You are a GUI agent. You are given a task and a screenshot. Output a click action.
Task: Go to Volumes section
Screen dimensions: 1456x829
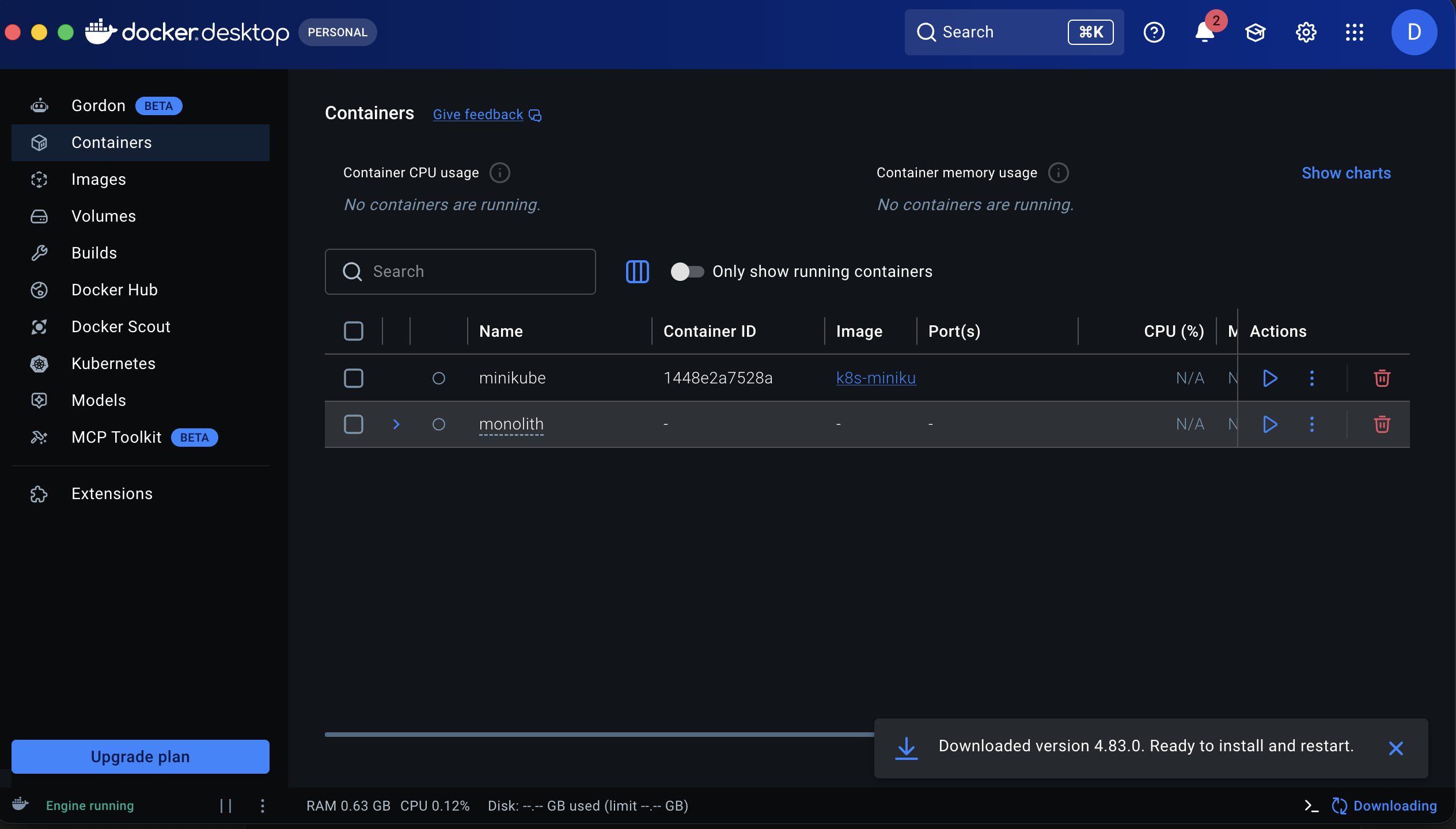pos(141,216)
